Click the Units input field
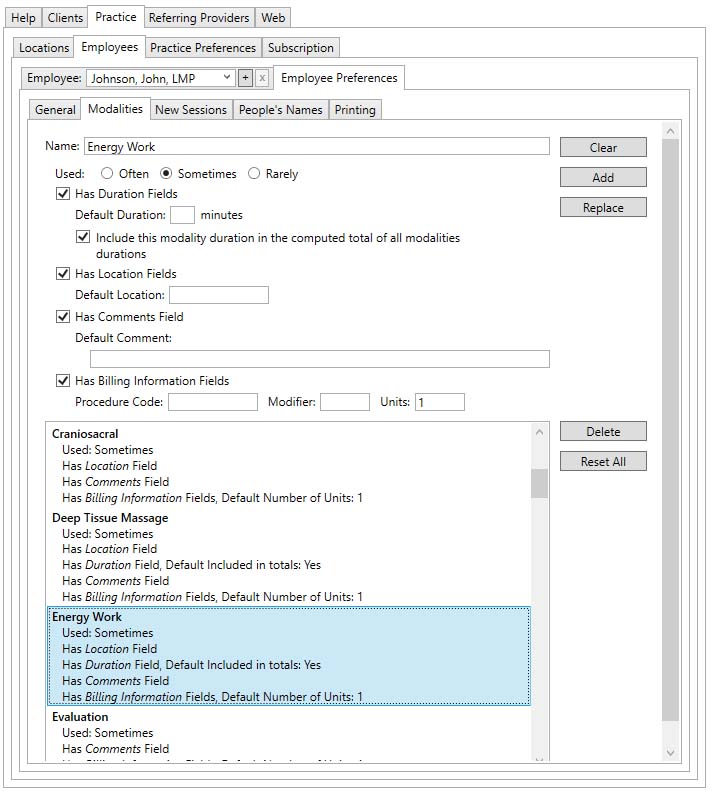 pos(440,402)
